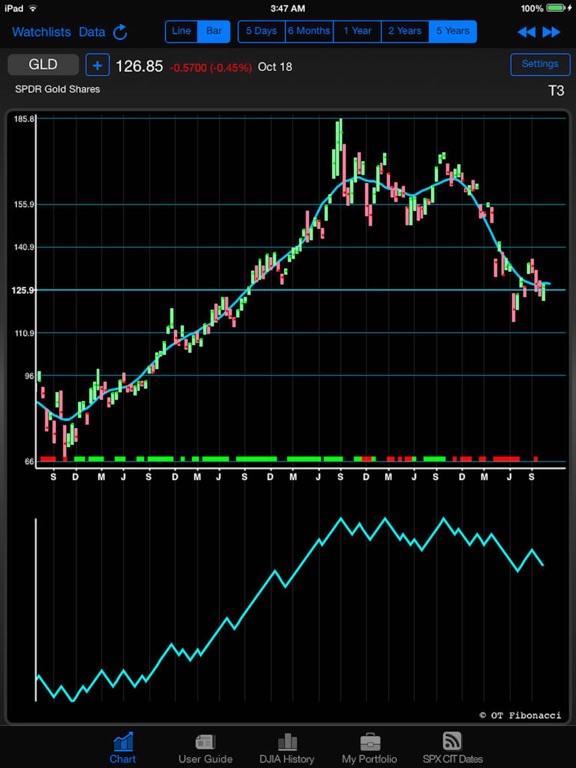
Task: Switch chart style to Line
Action: click(x=181, y=31)
